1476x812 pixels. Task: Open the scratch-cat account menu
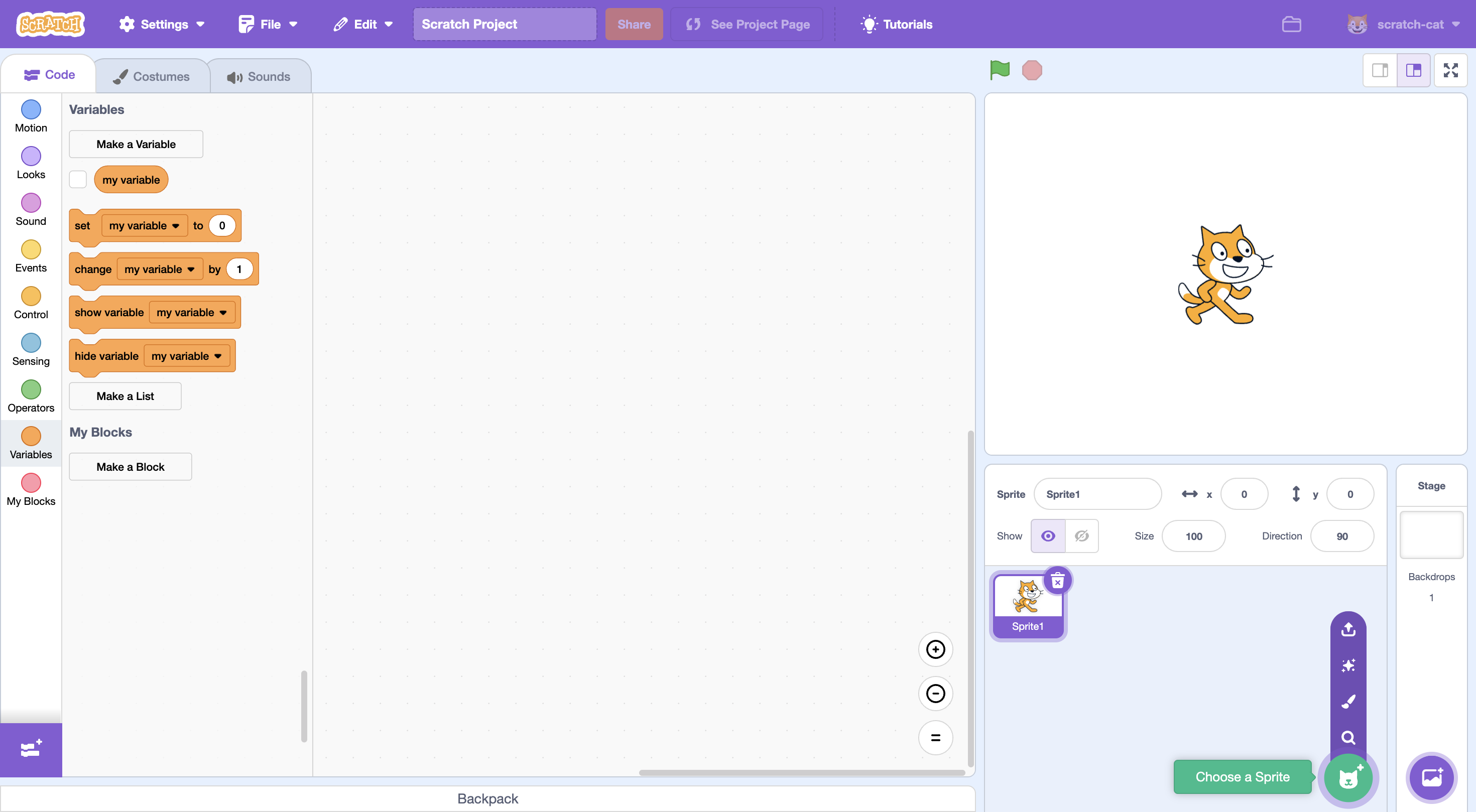[x=1405, y=24]
